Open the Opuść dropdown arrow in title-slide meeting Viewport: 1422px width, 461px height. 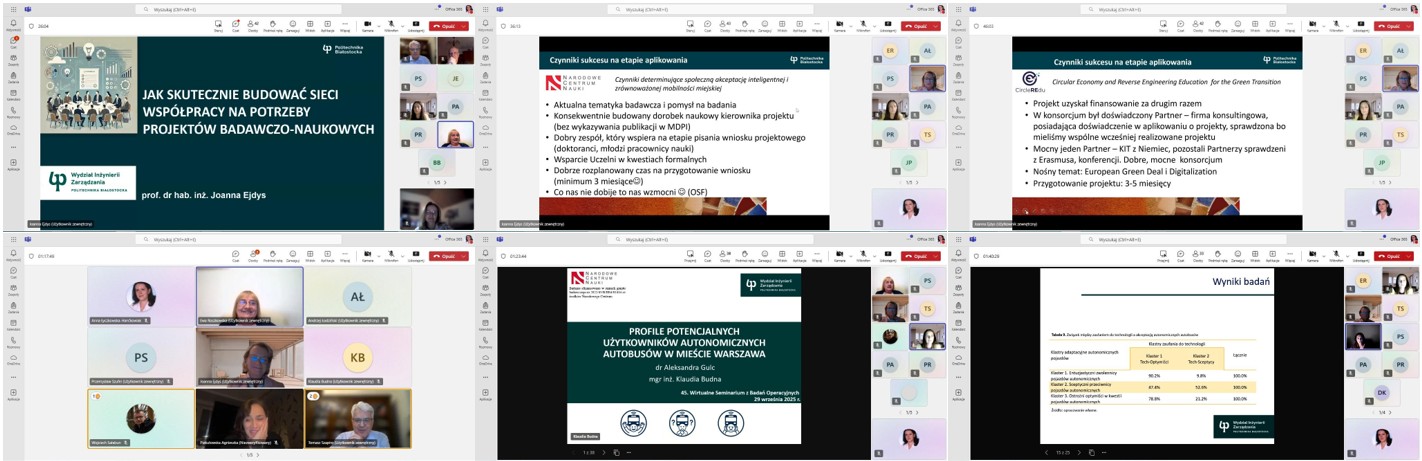pos(465,26)
